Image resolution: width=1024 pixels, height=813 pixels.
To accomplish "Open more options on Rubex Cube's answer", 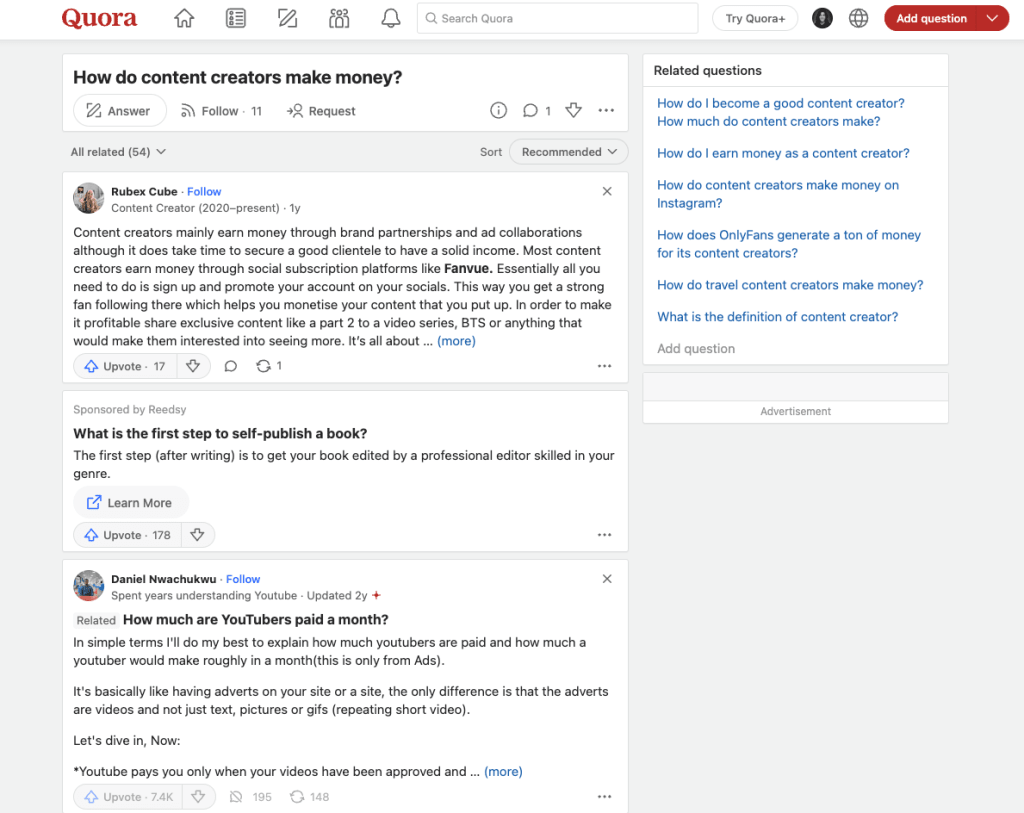I will (x=605, y=366).
